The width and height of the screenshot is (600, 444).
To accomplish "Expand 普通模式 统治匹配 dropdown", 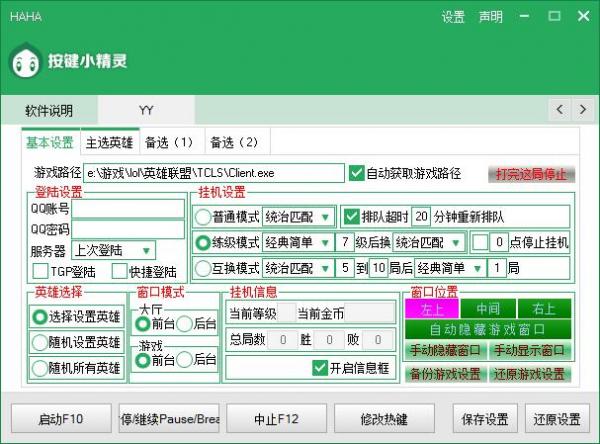I will tap(299, 217).
